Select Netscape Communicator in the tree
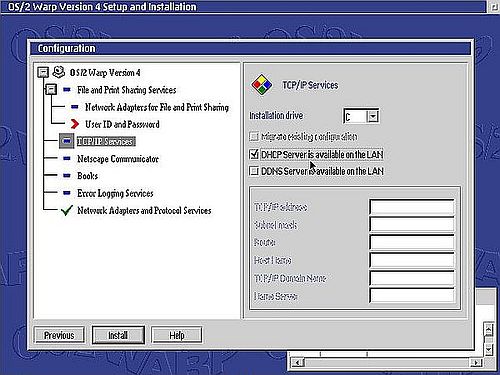500x375 pixels. point(118,159)
